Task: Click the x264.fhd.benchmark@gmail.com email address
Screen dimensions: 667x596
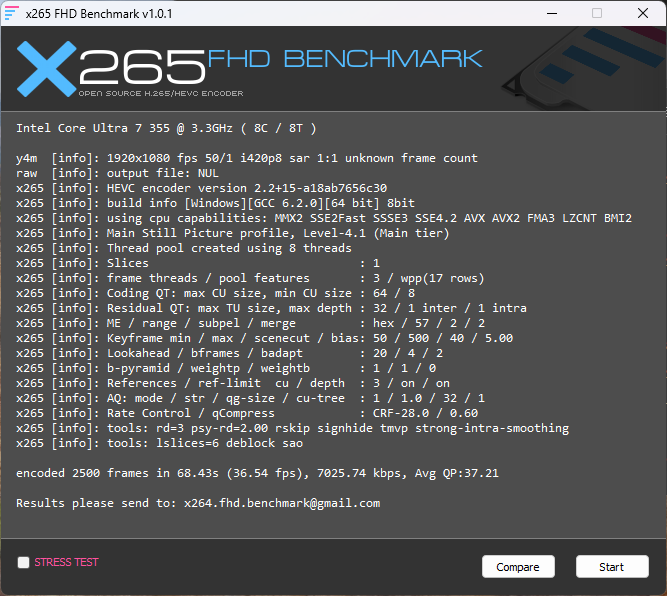Action: 282,503
